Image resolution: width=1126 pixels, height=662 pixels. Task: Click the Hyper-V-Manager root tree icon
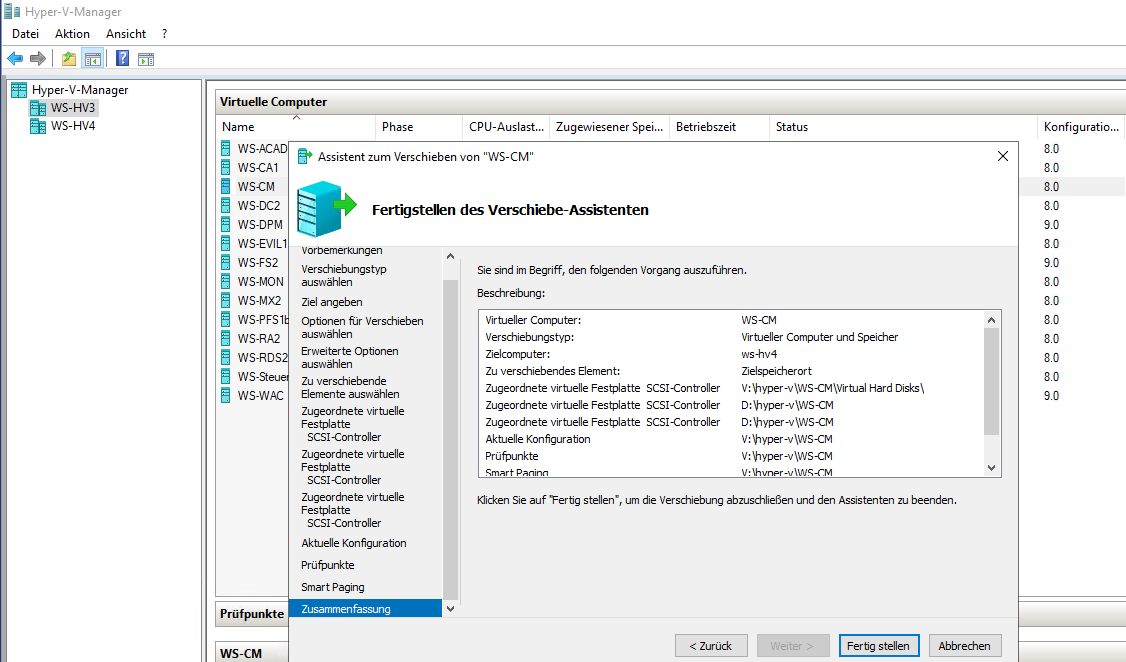tap(19, 90)
